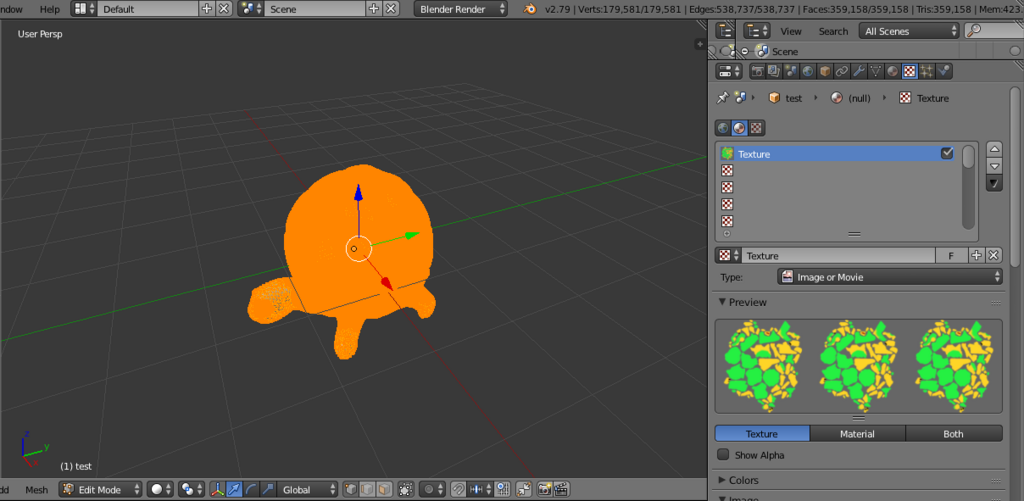Select the Texture preview tab
Viewport: 1024px width, 501px height.
coord(762,434)
